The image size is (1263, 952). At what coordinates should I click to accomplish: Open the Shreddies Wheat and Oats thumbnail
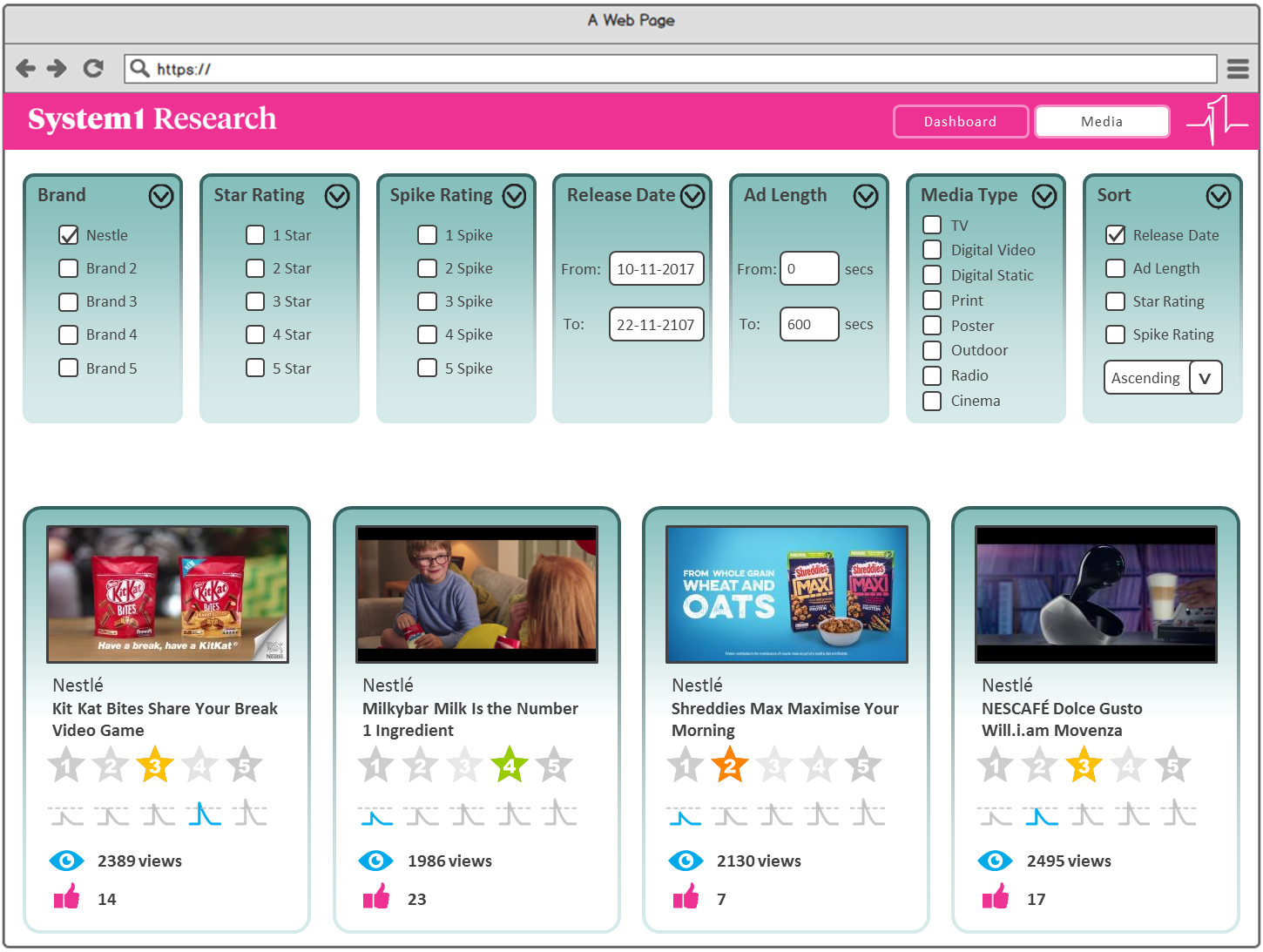[x=787, y=594]
